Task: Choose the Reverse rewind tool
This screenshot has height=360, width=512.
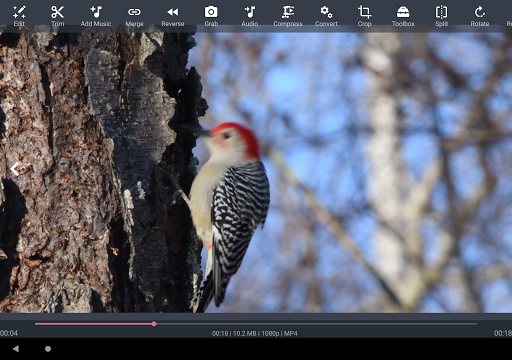Action: [x=173, y=16]
